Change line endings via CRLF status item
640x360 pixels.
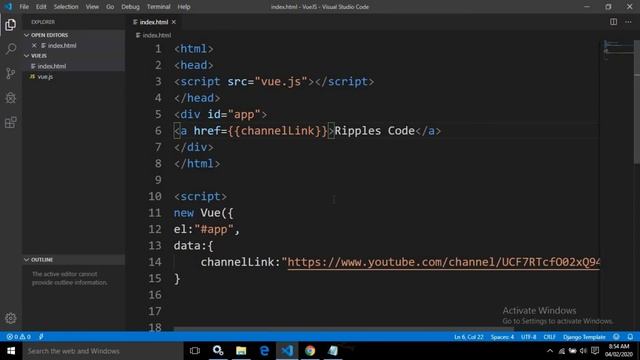(x=549, y=337)
